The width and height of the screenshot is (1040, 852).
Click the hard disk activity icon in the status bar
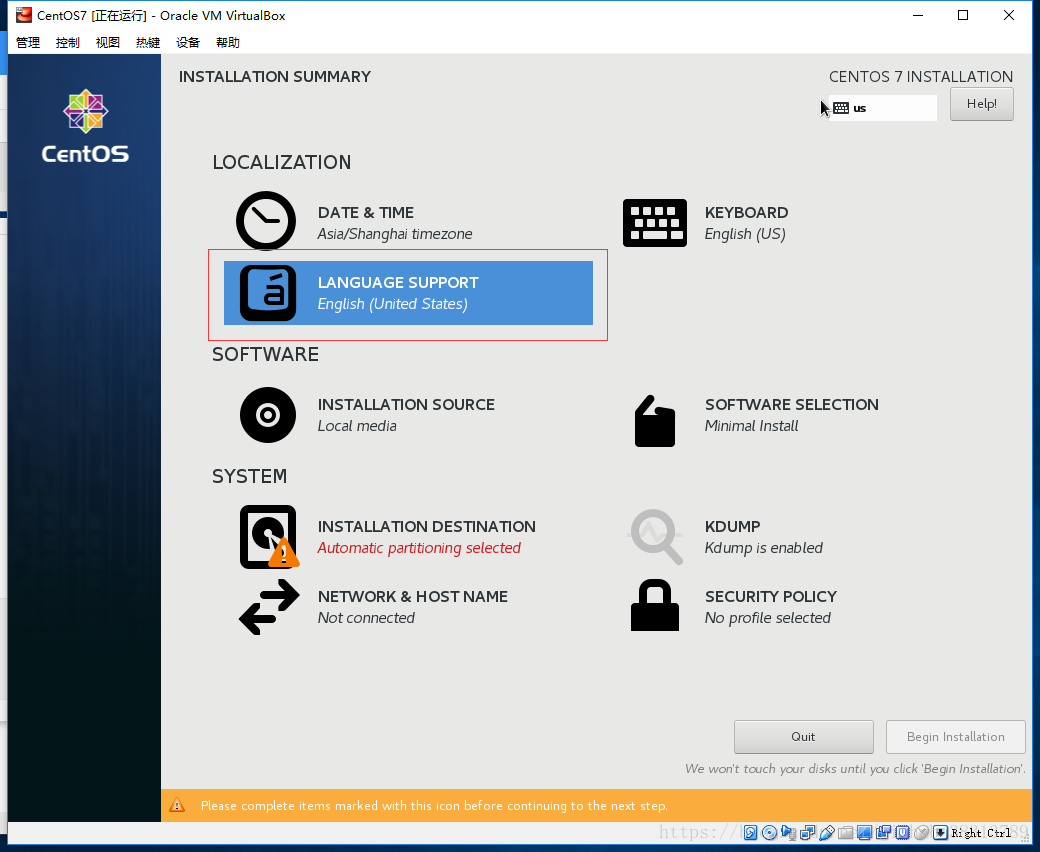pyautogui.click(x=750, y=833)
